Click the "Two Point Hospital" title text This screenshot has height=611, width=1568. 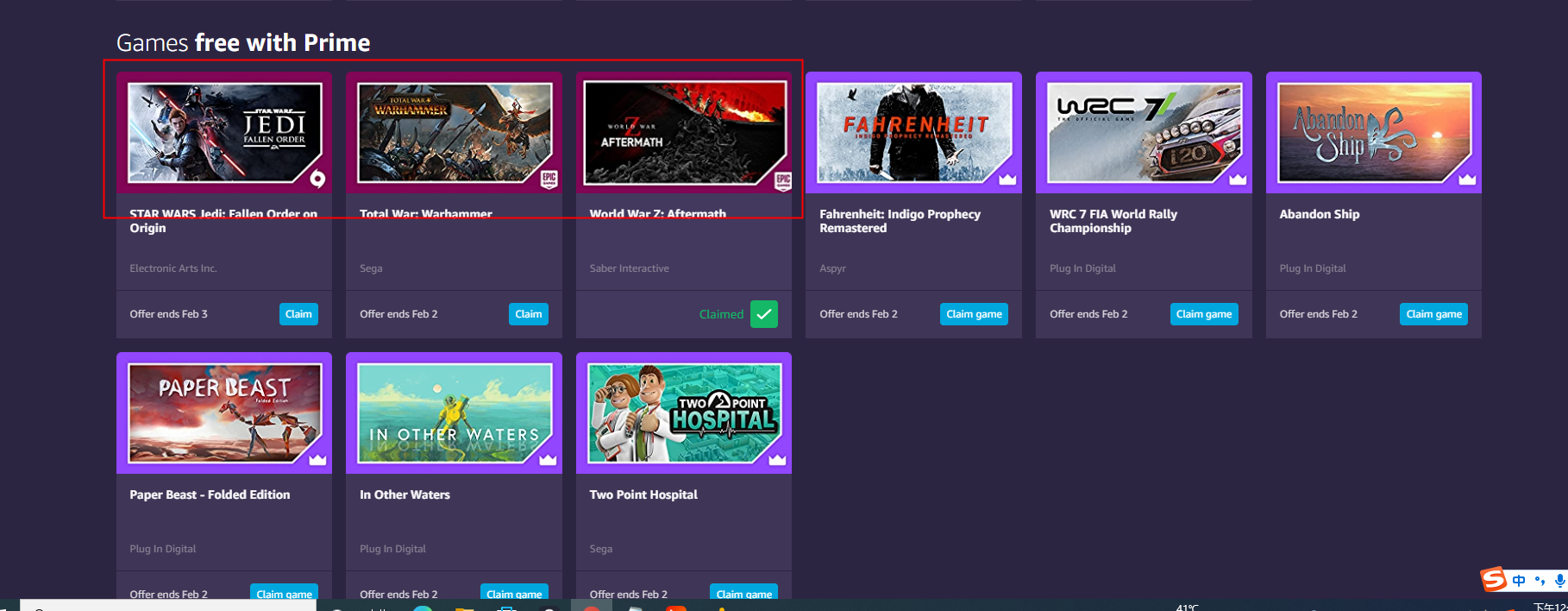pos(643,494)
